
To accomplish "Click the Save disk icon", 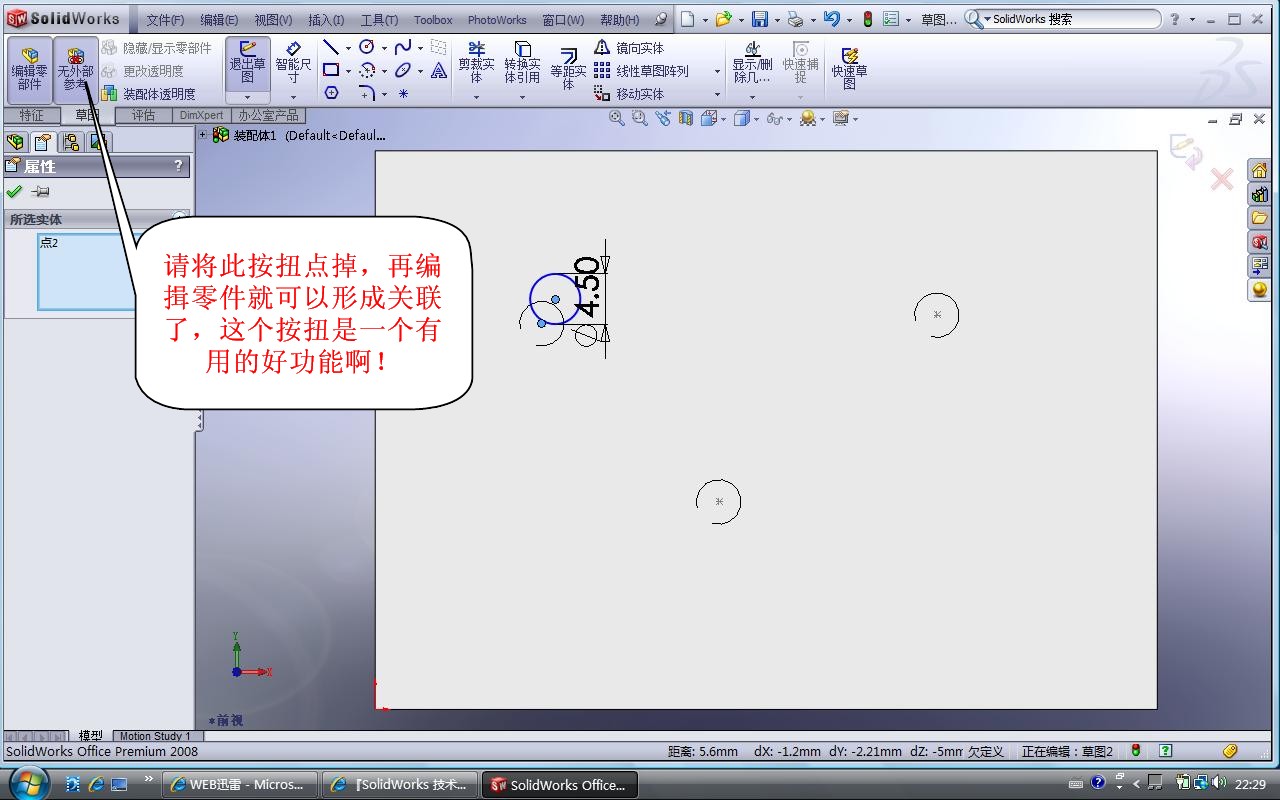I will coord(760,19).
